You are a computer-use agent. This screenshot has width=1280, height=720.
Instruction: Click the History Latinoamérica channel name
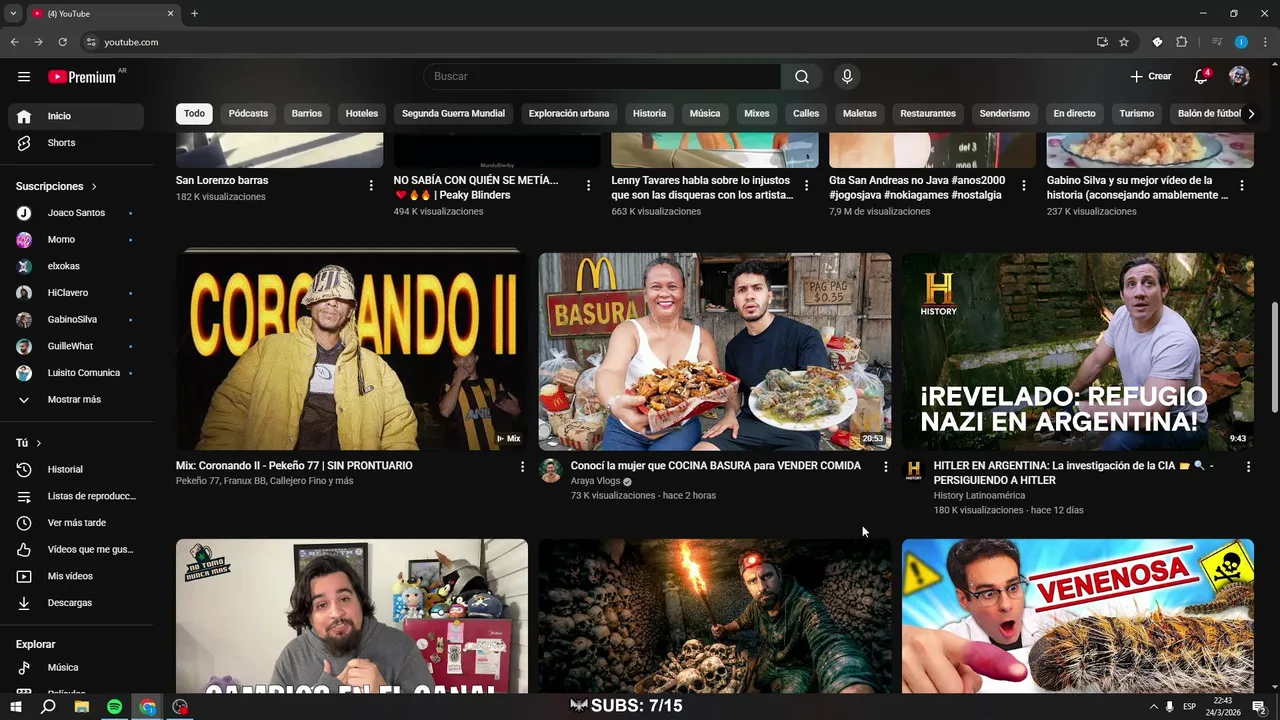[979, 496]
